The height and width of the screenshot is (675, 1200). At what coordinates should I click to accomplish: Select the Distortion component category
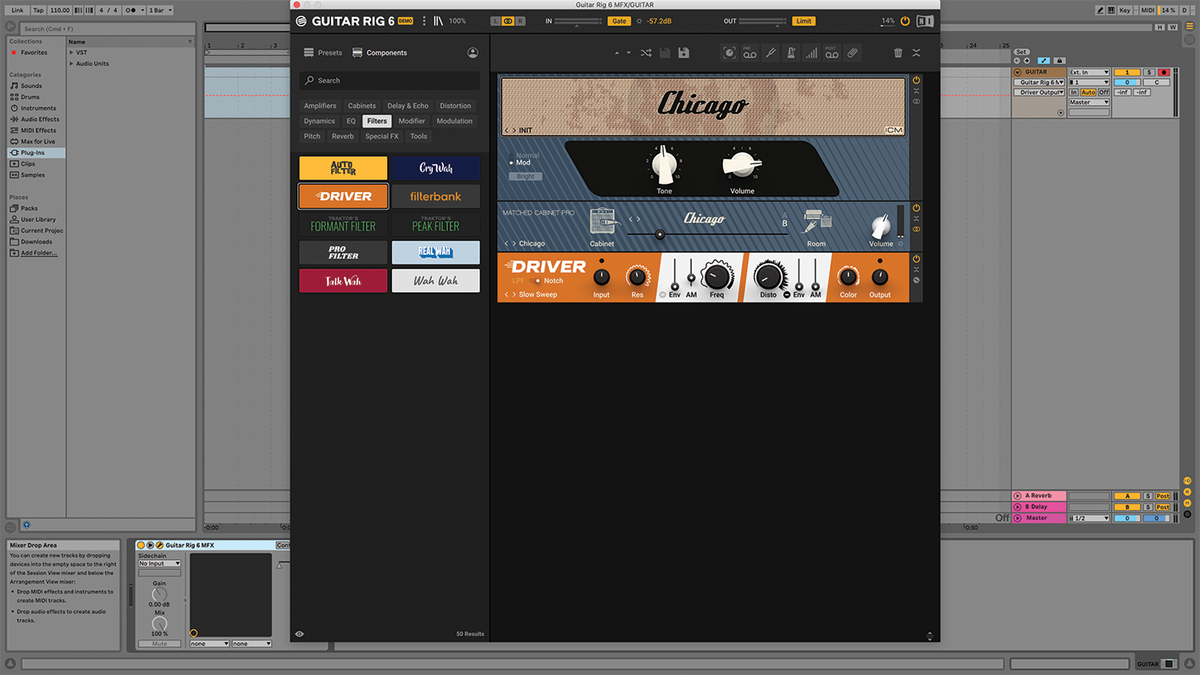click(x=456, y=105)
